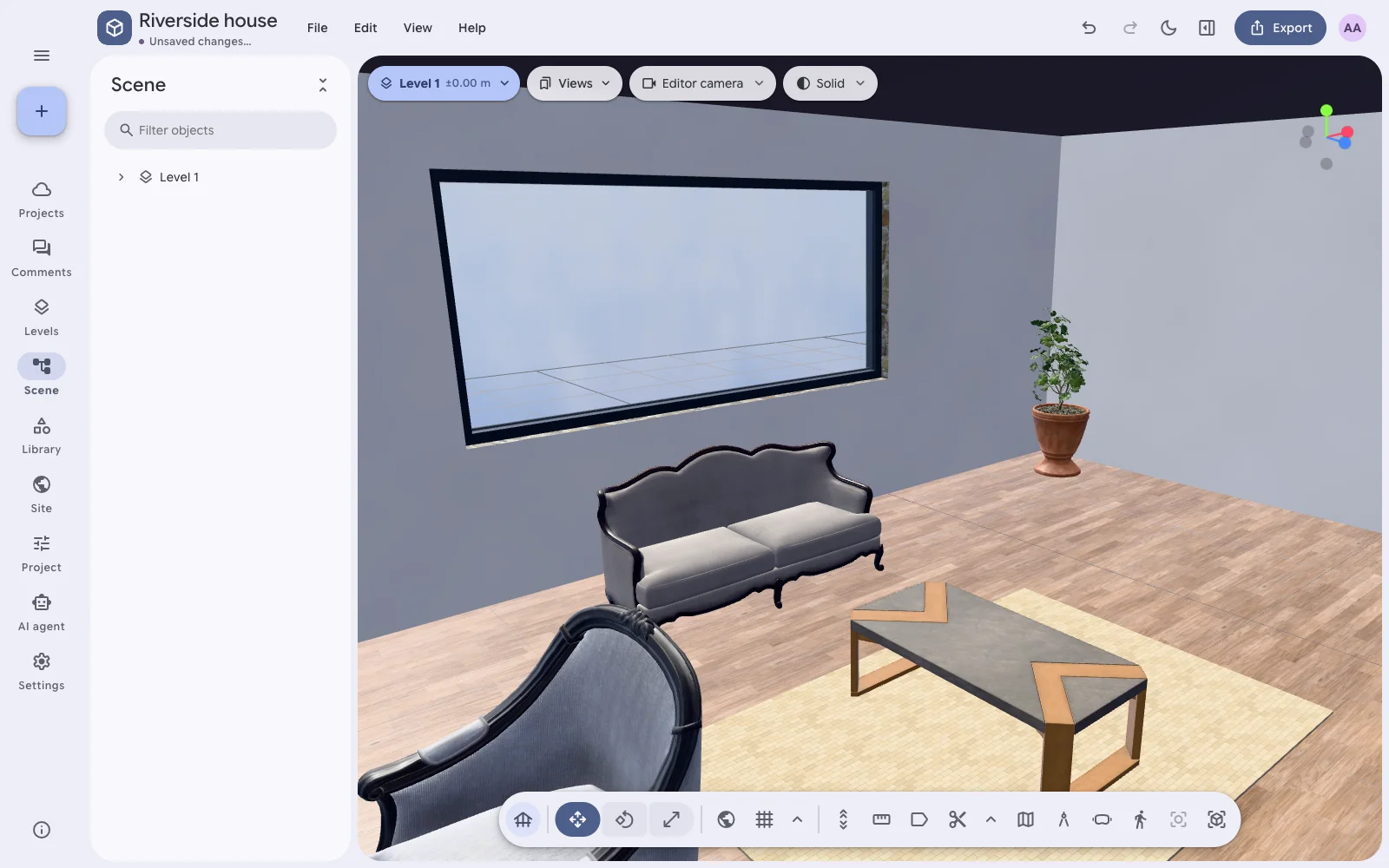Image resolution: width=1389 pixels, height=868 pixels.
Task: Open the Level 1 ±0.00 m dropdown
Action: [x=444, y=83]
